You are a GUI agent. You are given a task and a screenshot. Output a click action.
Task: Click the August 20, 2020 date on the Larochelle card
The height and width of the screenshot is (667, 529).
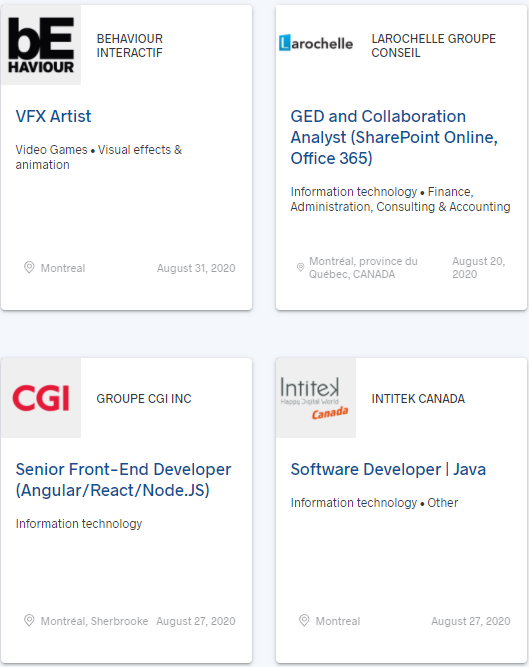478,268
